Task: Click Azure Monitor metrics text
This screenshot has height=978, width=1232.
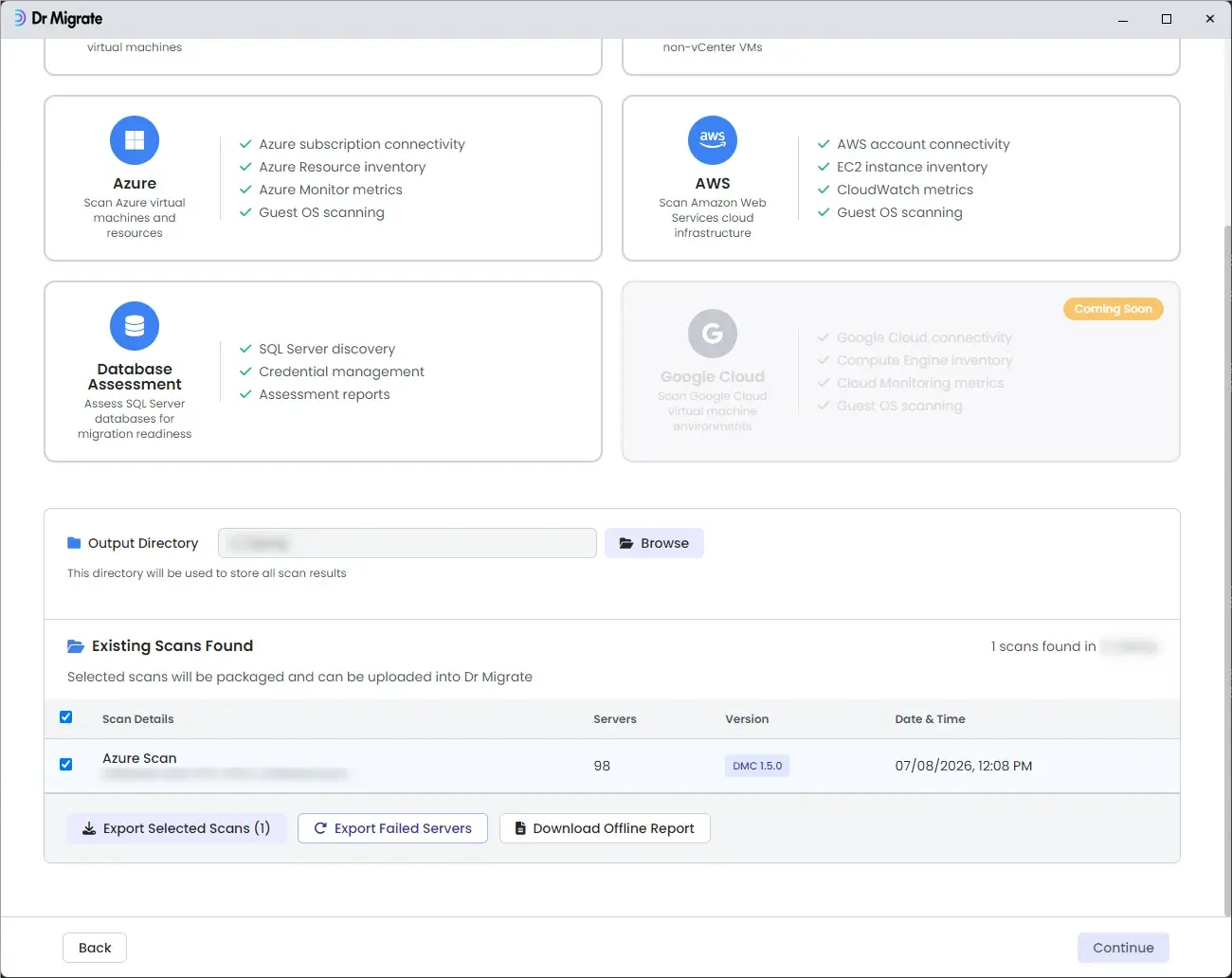Action: 331,190
